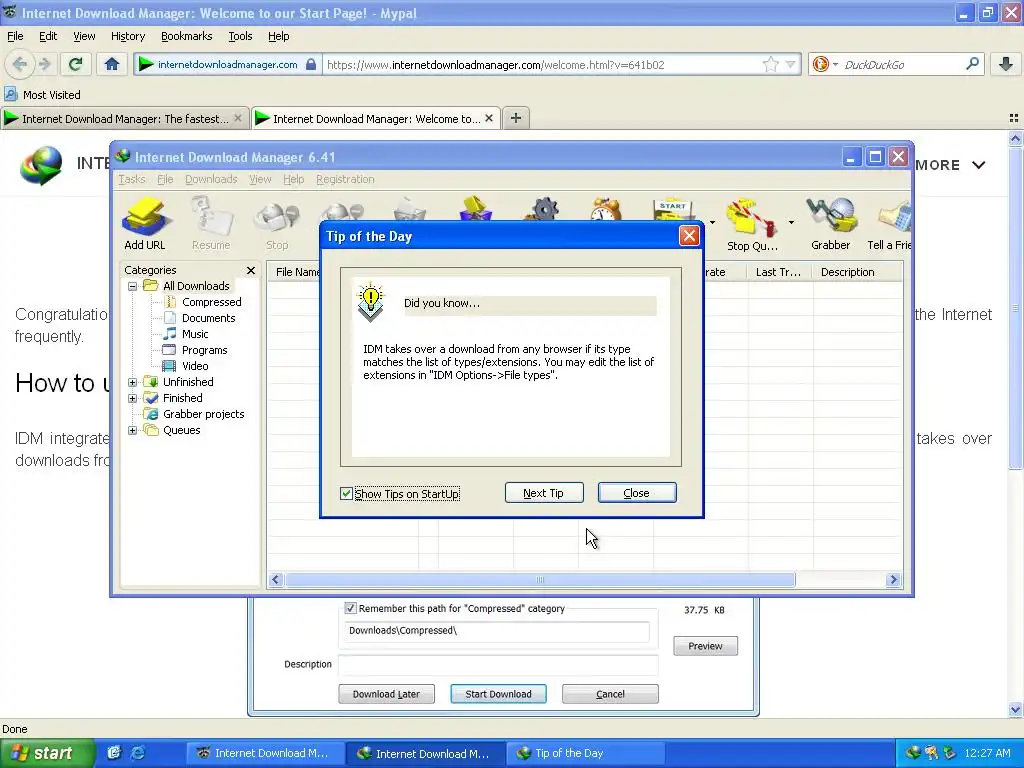This screenshot has width=1024, height=768.
Task: Open the browser home page icon
Action: tap(112, 64)
